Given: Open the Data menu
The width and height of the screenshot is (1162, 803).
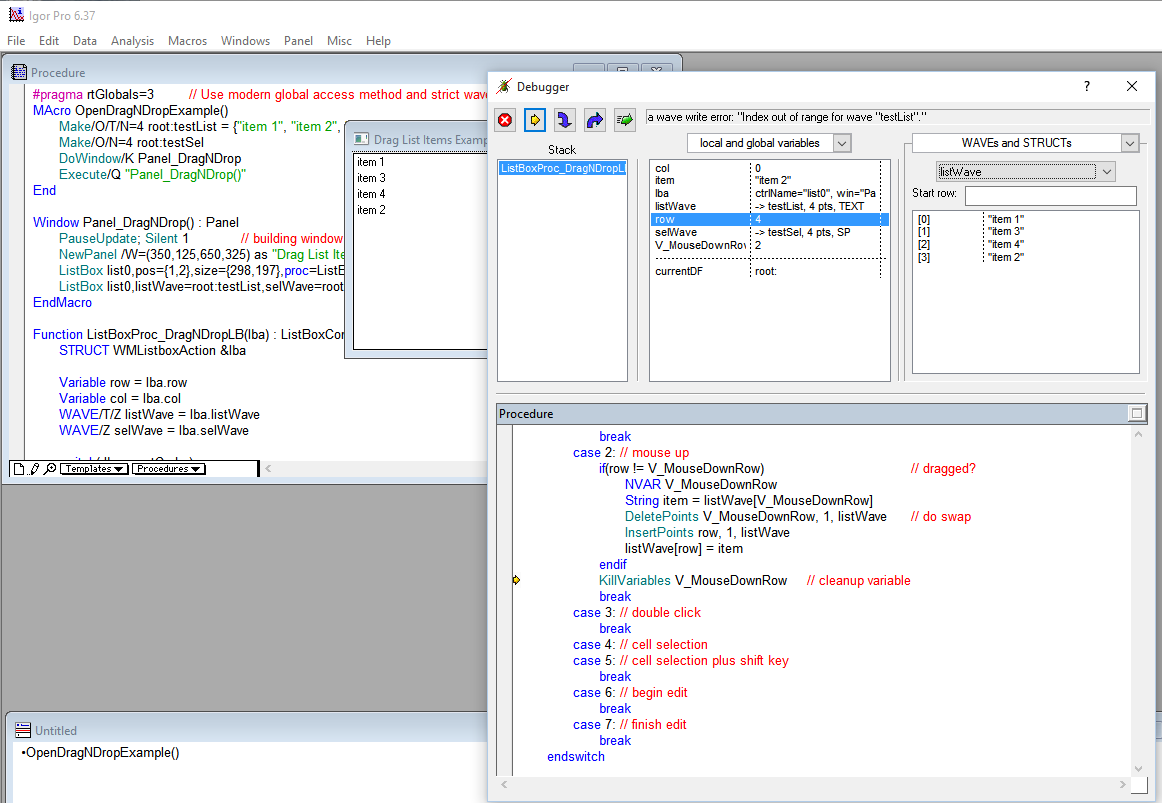Looking at the screenshot, I should coord(84,41).
